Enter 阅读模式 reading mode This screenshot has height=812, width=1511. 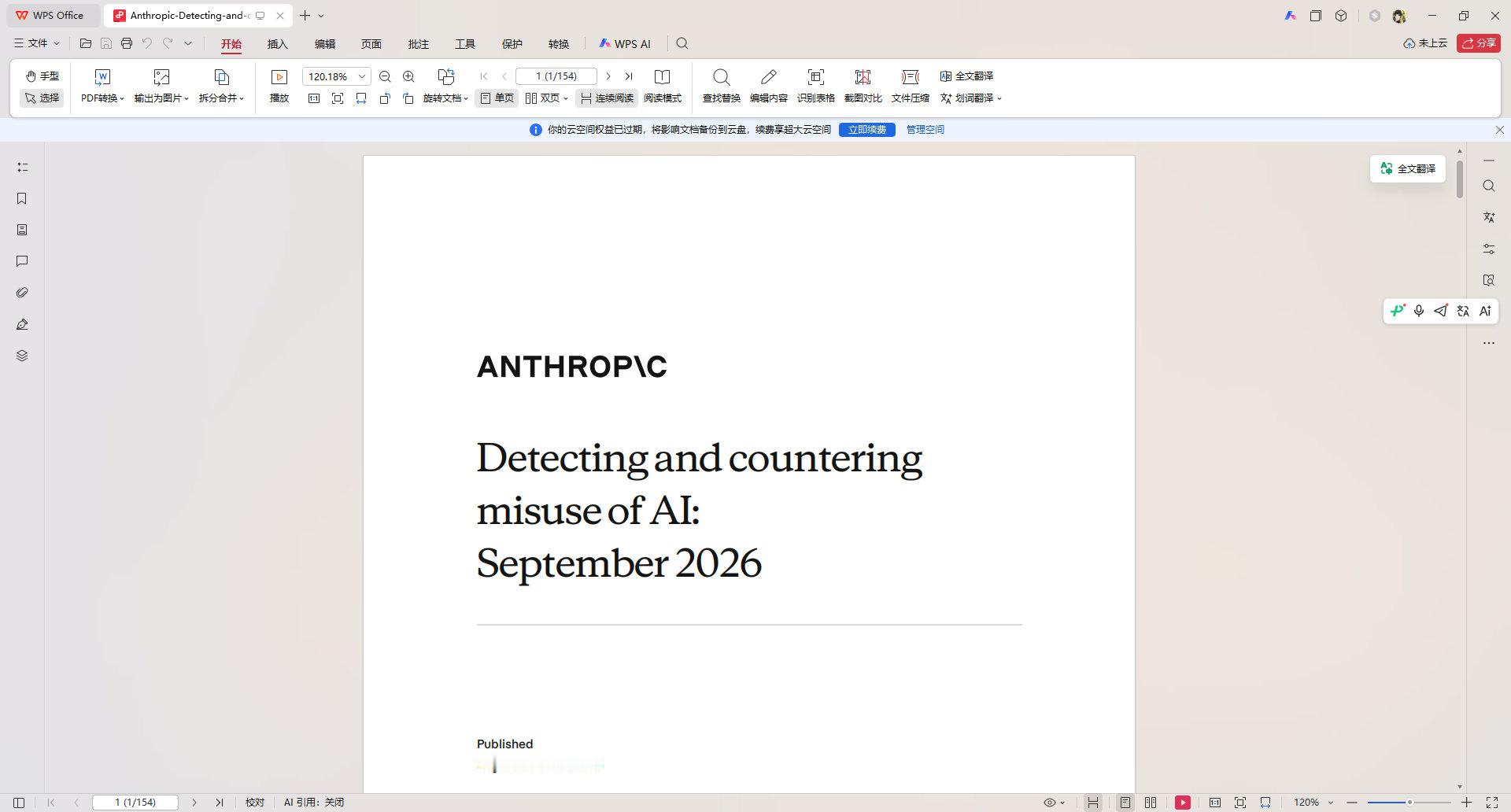663,86
